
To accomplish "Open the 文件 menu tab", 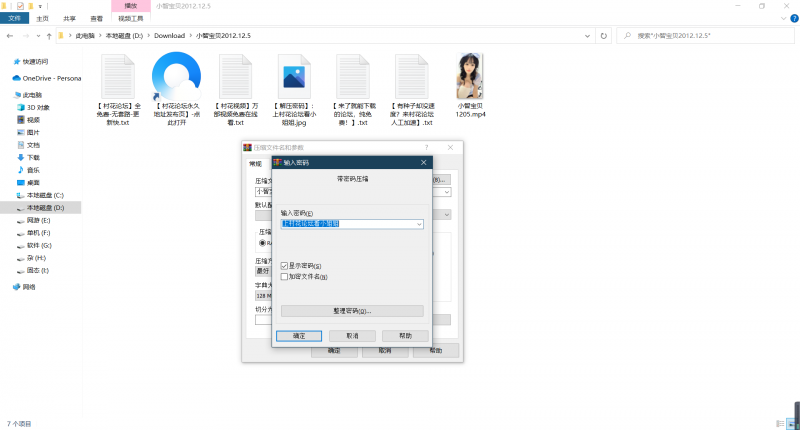I will (x=14, y=18).
